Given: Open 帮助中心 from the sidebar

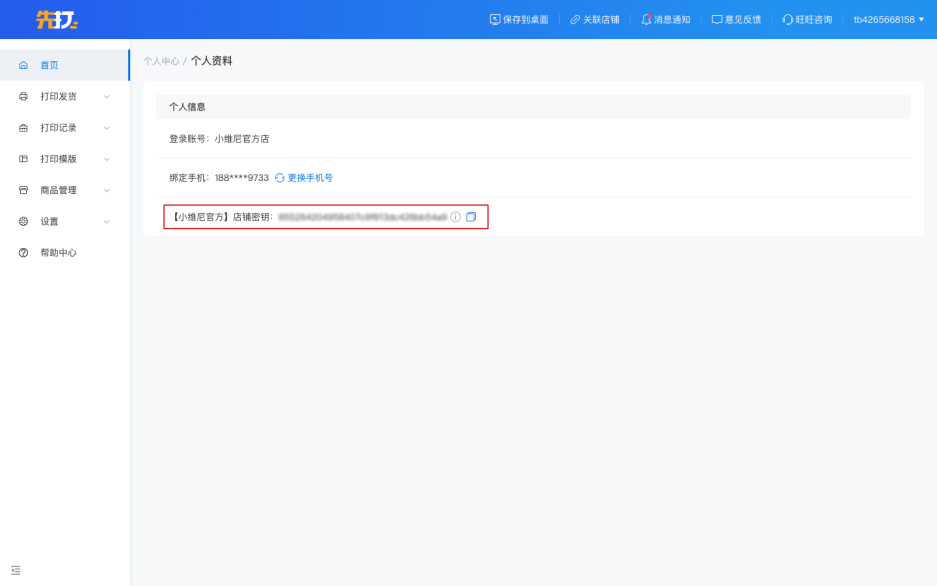Looking at the screenshot, I should tap(58, 253).
